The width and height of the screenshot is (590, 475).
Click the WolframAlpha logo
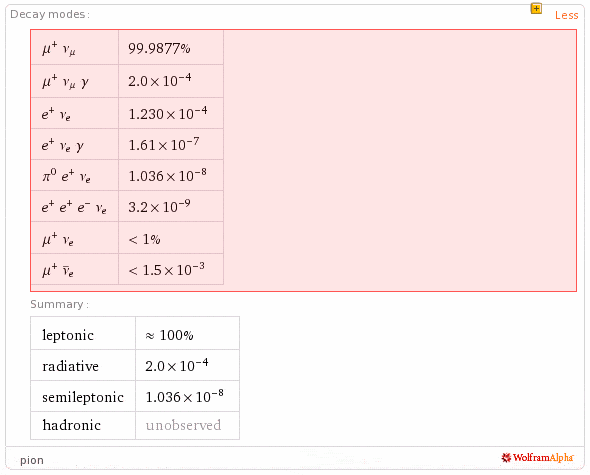point(537,458)
